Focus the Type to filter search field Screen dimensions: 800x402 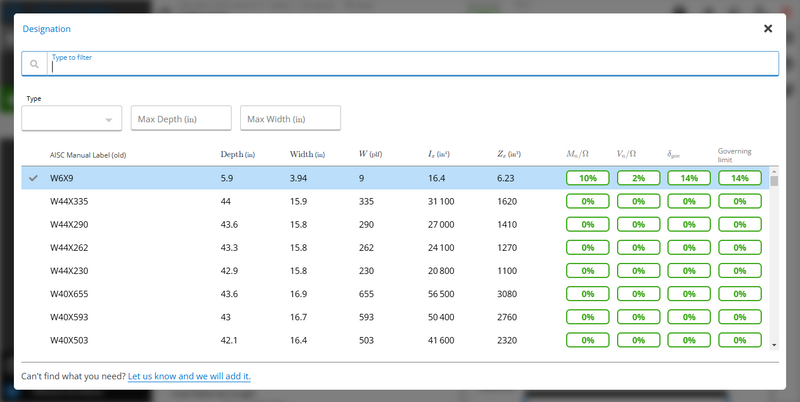413,64
